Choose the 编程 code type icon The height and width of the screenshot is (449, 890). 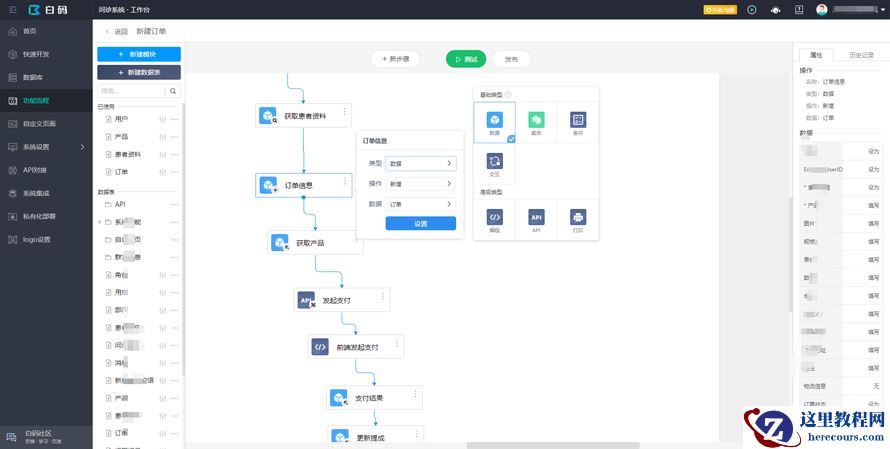(x=494, y=220)
